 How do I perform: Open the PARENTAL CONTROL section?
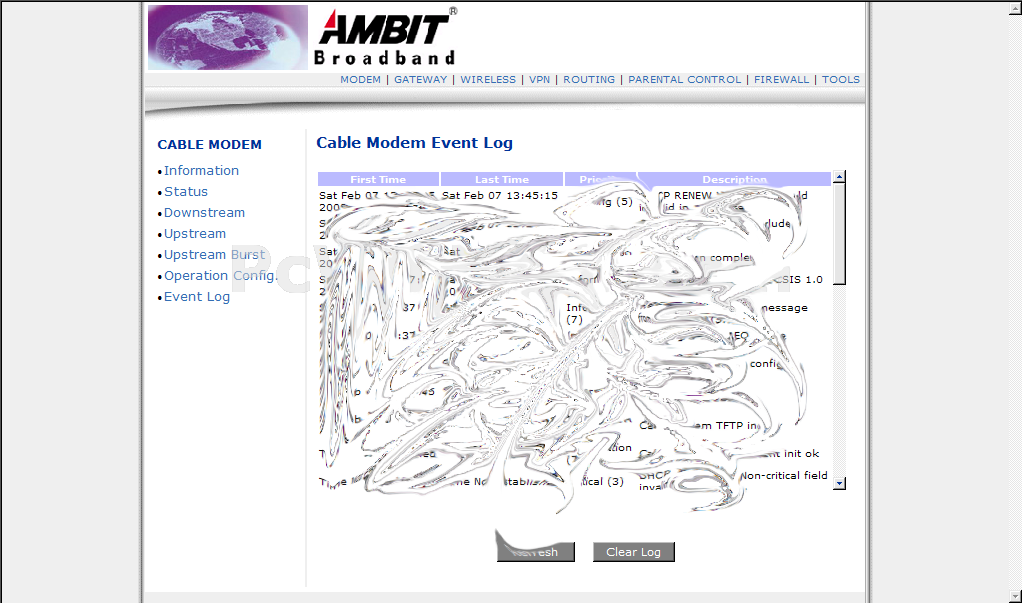coord(684,80)
